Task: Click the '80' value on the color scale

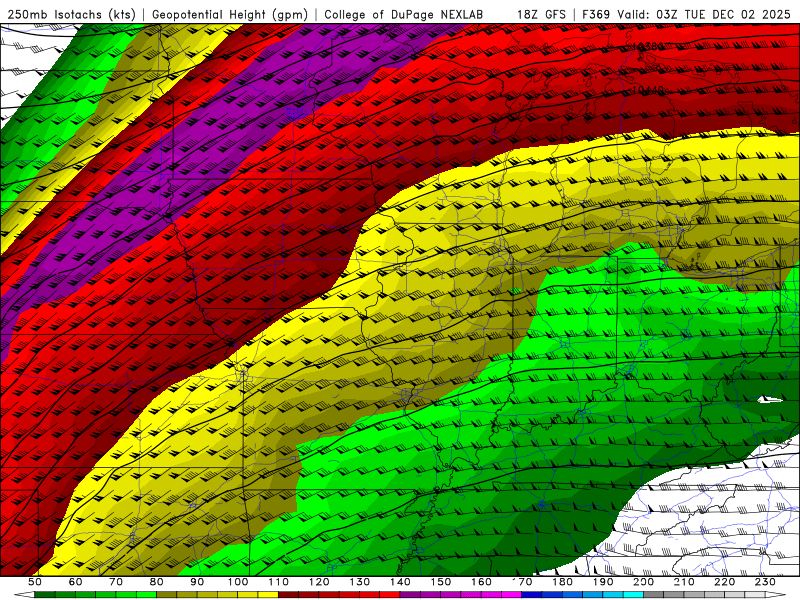Action: [x=157, y=582]
